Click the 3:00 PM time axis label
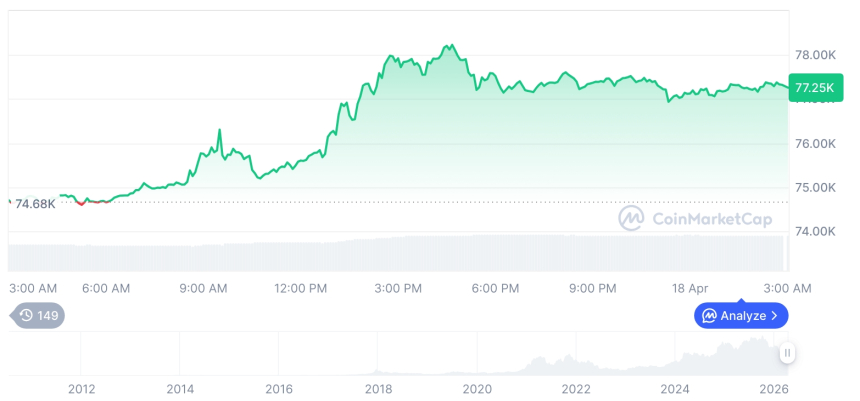 pos(398,288)
